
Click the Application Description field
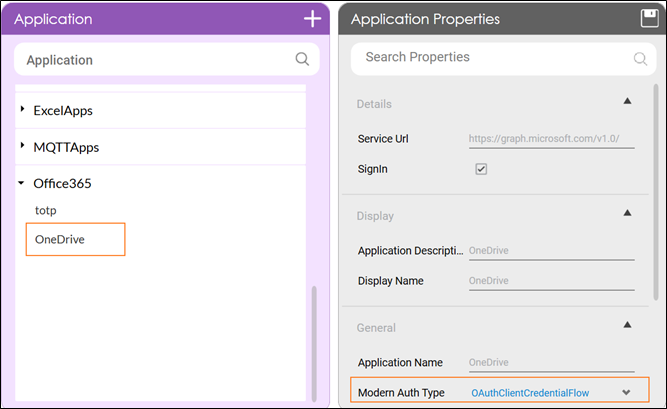[x=550, y=250]
